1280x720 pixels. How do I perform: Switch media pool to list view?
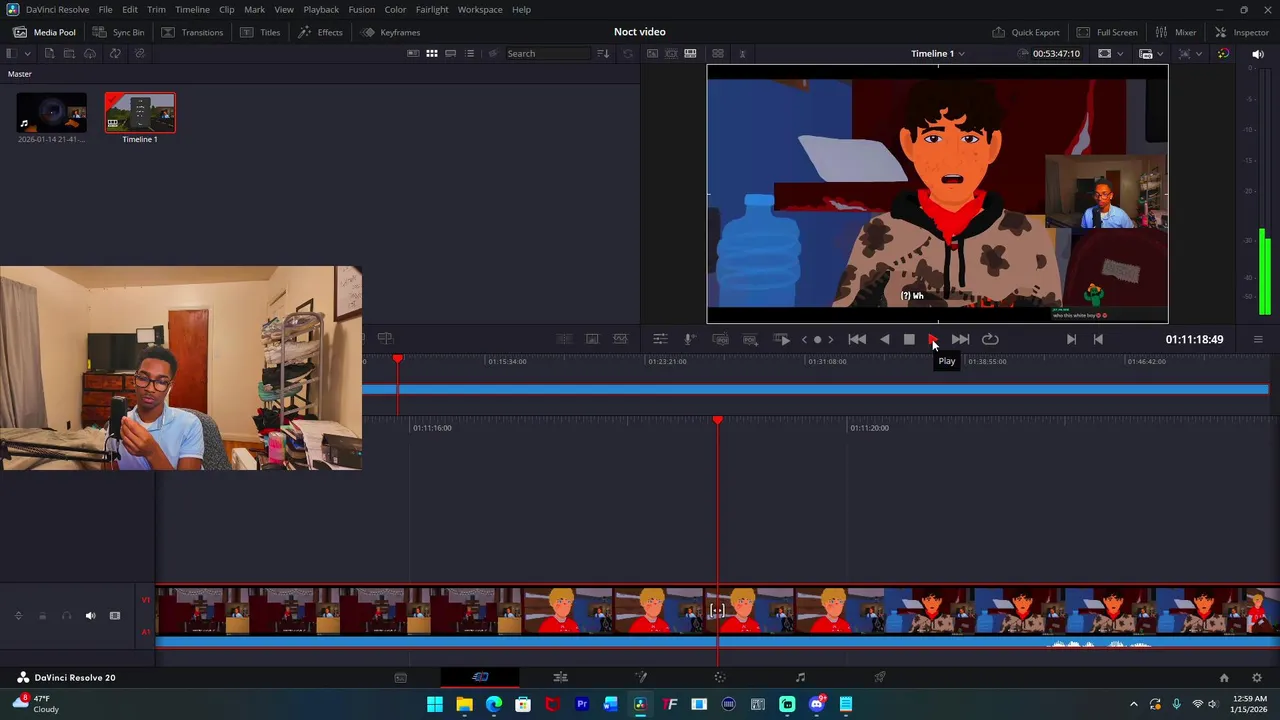pos(470,53)
